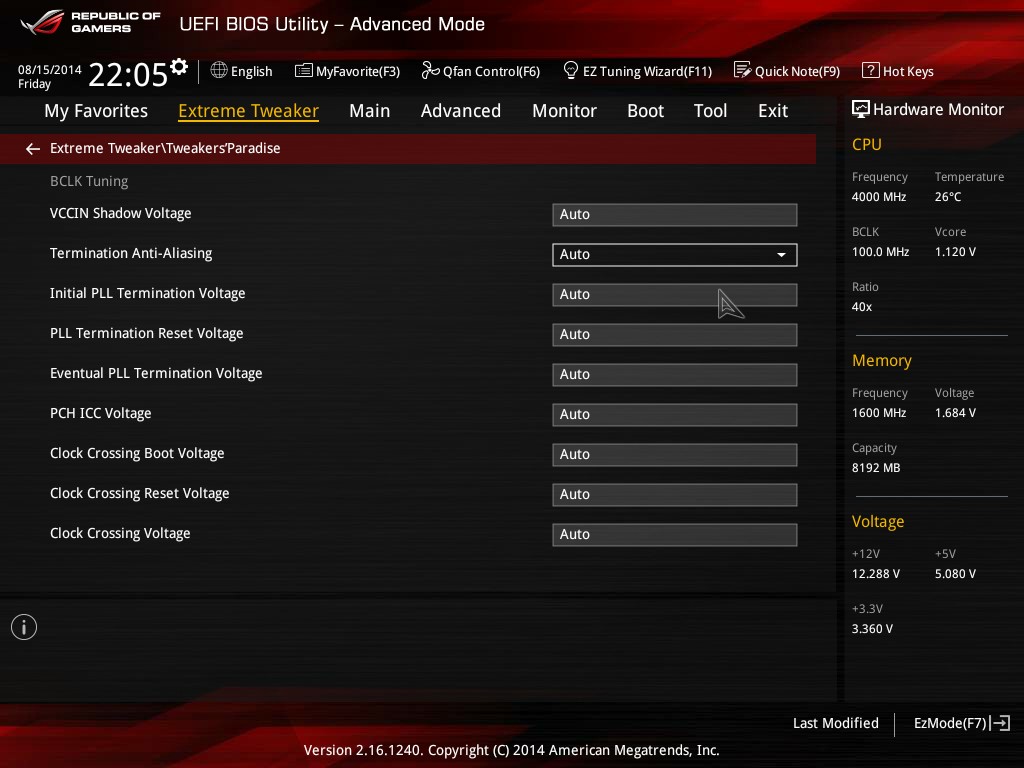Viewport: 1024px width, 768px height.
Task: Click PLL Termination Reset Voltage field
Action: coord(675,334)
